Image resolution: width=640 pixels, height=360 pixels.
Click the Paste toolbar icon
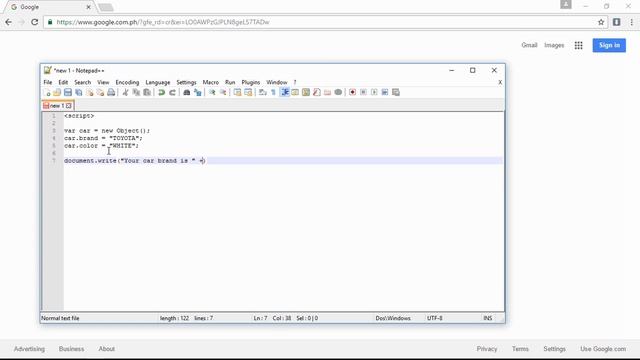[147, 93]
